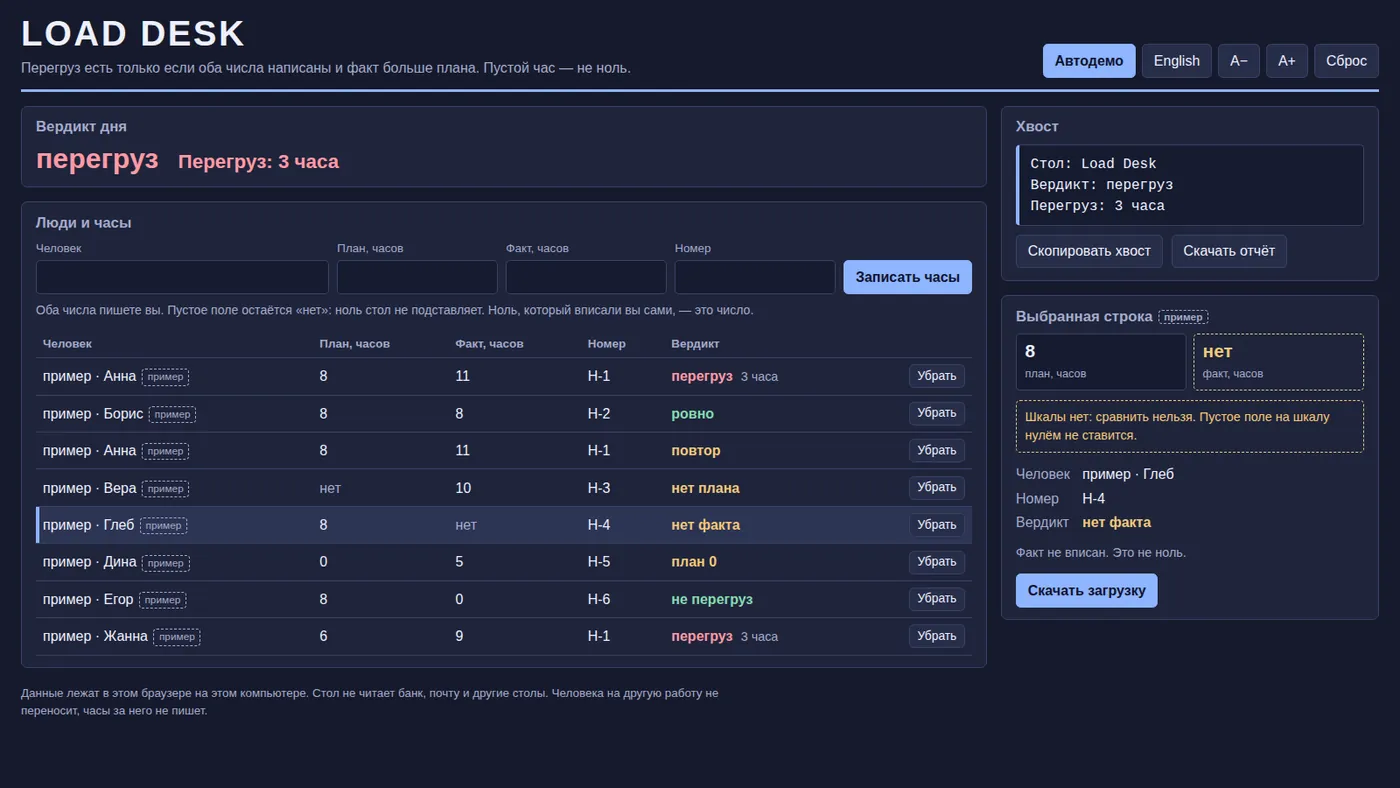Click the Н-5 number cell
Image resolution: width=1400 pixels, height=788 pixels.
click(599, 562)
